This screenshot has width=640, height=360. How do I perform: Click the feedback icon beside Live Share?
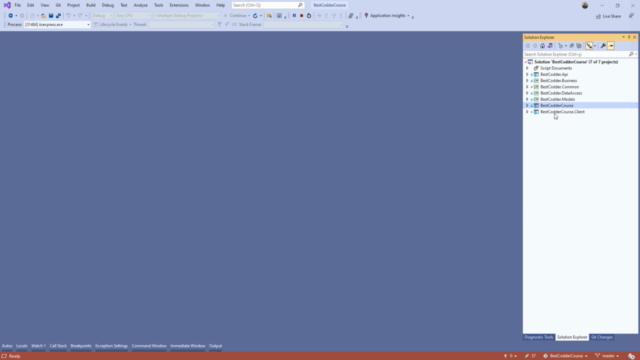pos(631,16)
